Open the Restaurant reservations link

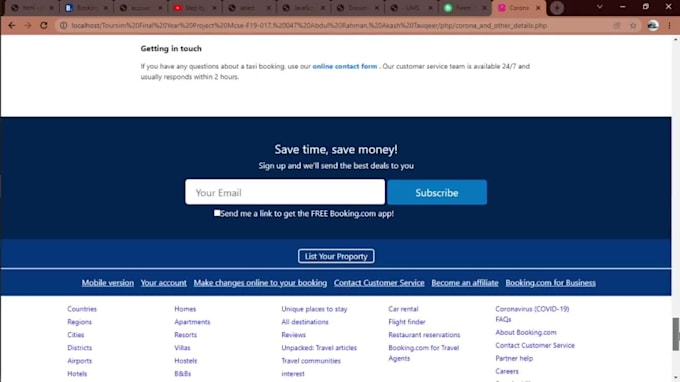[424, 335]
